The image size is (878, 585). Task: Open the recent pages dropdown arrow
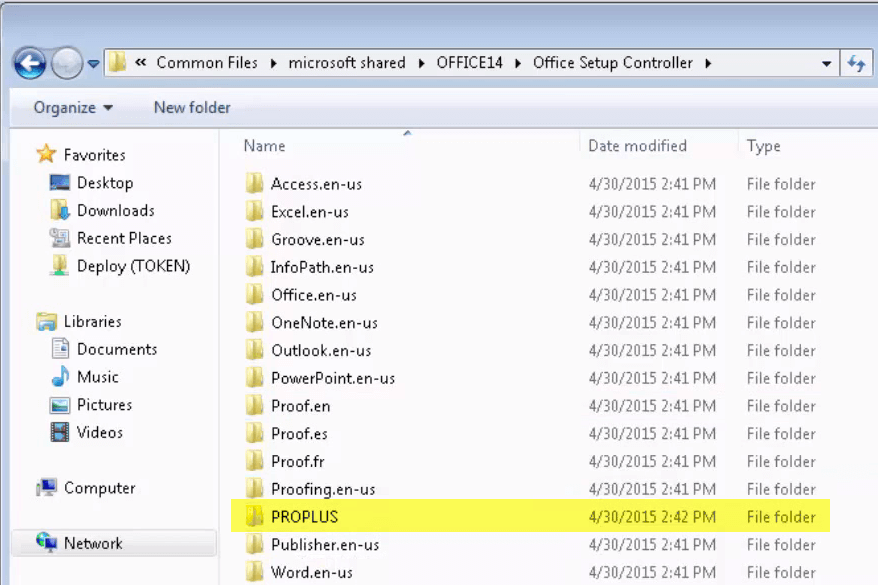click(x=94, y=64)
